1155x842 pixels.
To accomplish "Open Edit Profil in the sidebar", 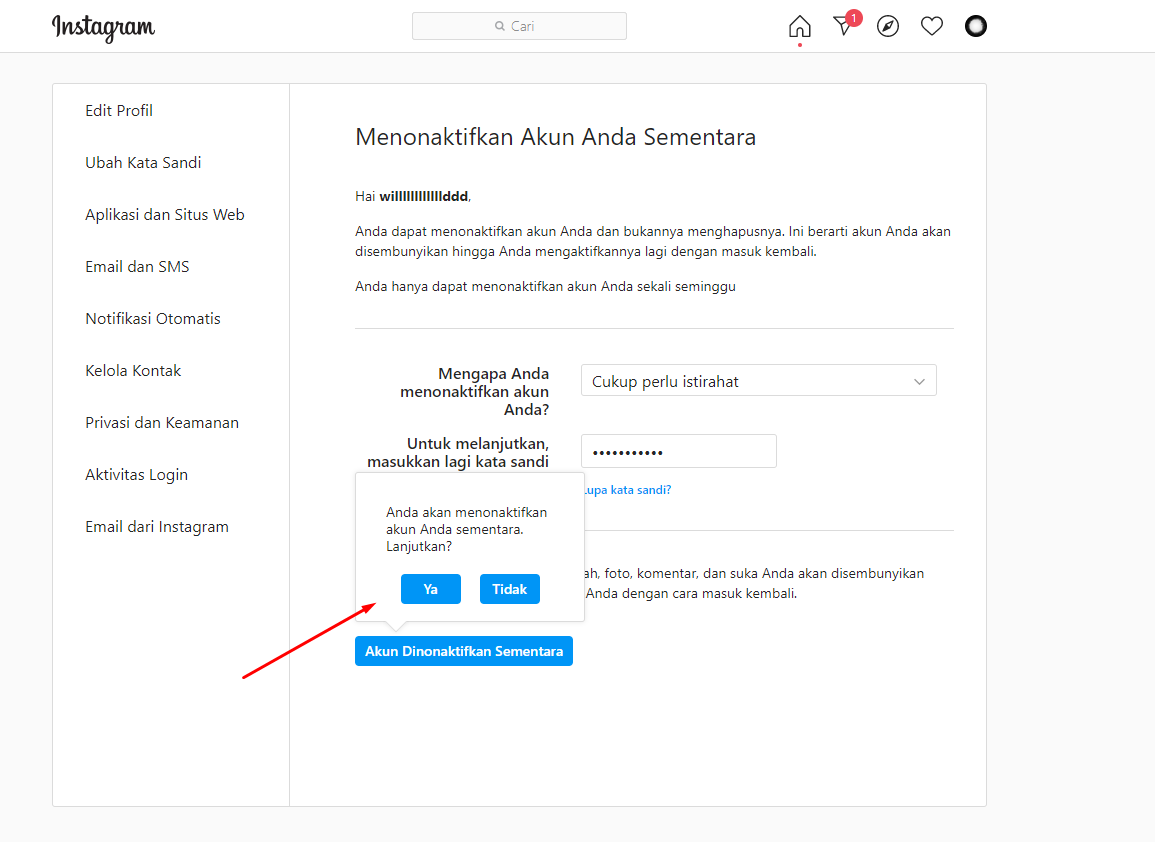I will coord(119,111).
